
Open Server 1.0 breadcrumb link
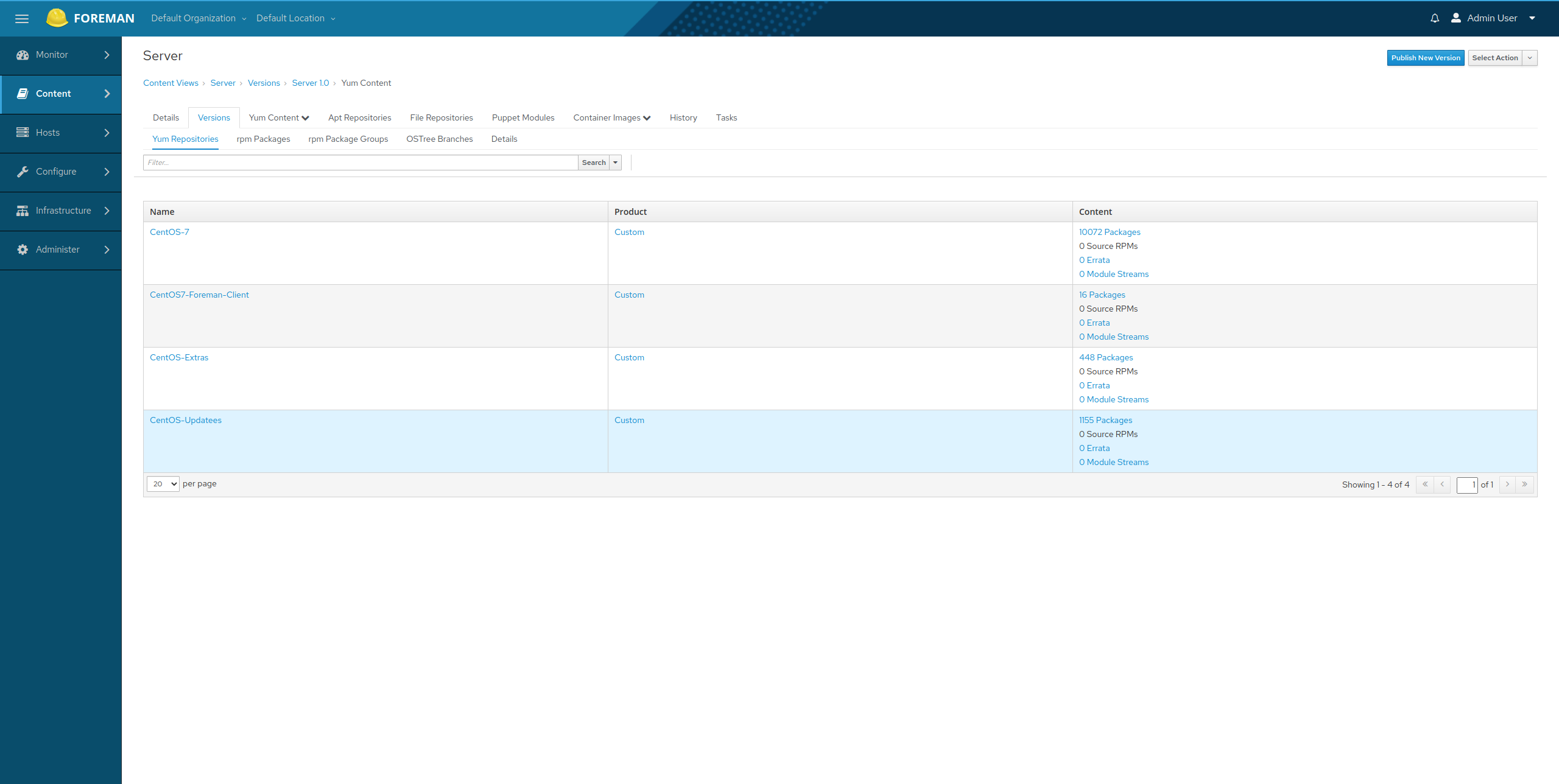click(x=311, y=83)
